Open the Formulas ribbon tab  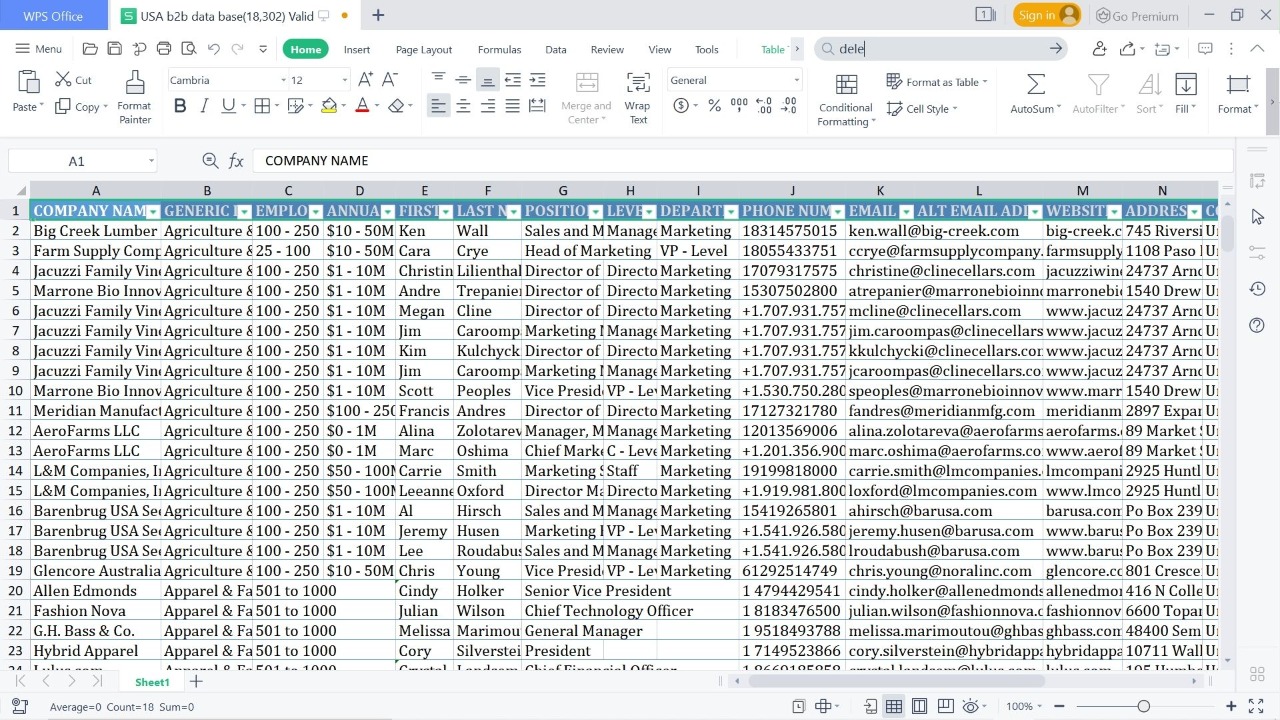(x=499, y=49)
